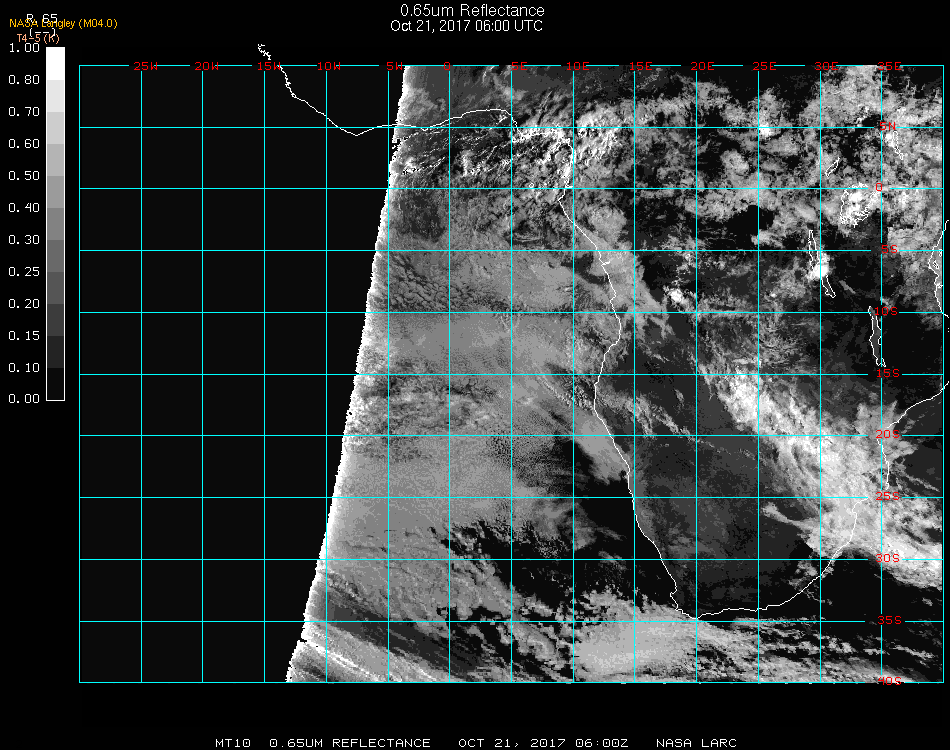Click the 30S latitude label
This screenshot has width=950, height=750.
coord(887,558)
